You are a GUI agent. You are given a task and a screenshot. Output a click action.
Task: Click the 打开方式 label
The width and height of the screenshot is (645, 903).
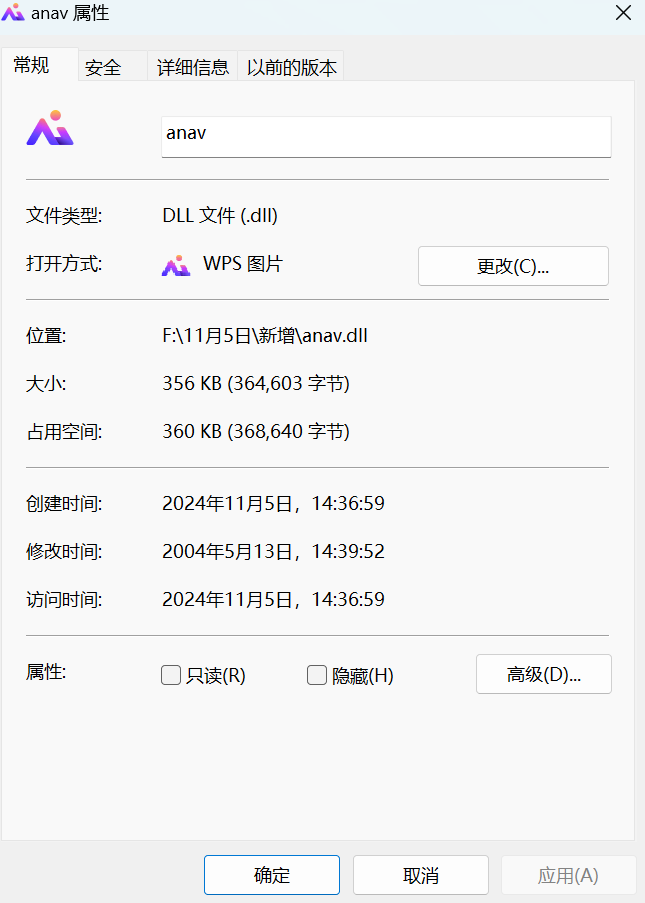pos(64,264)
